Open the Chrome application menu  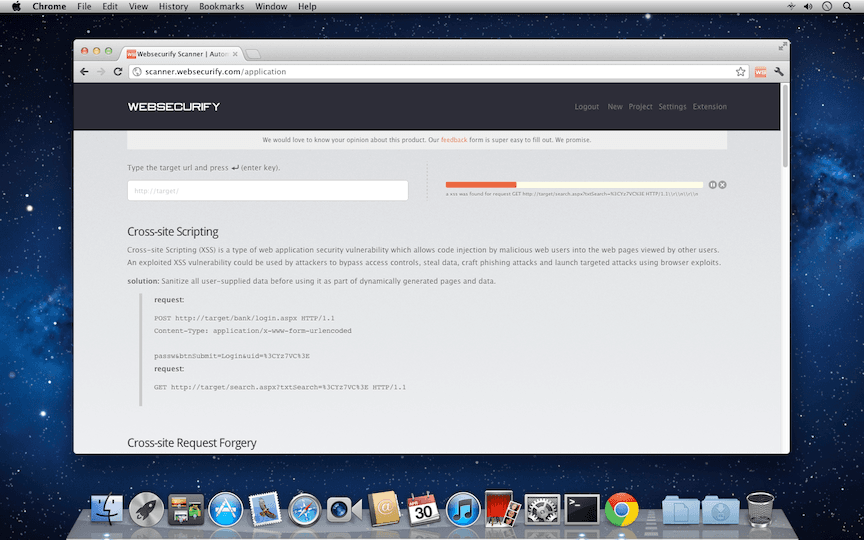point(49,7)
